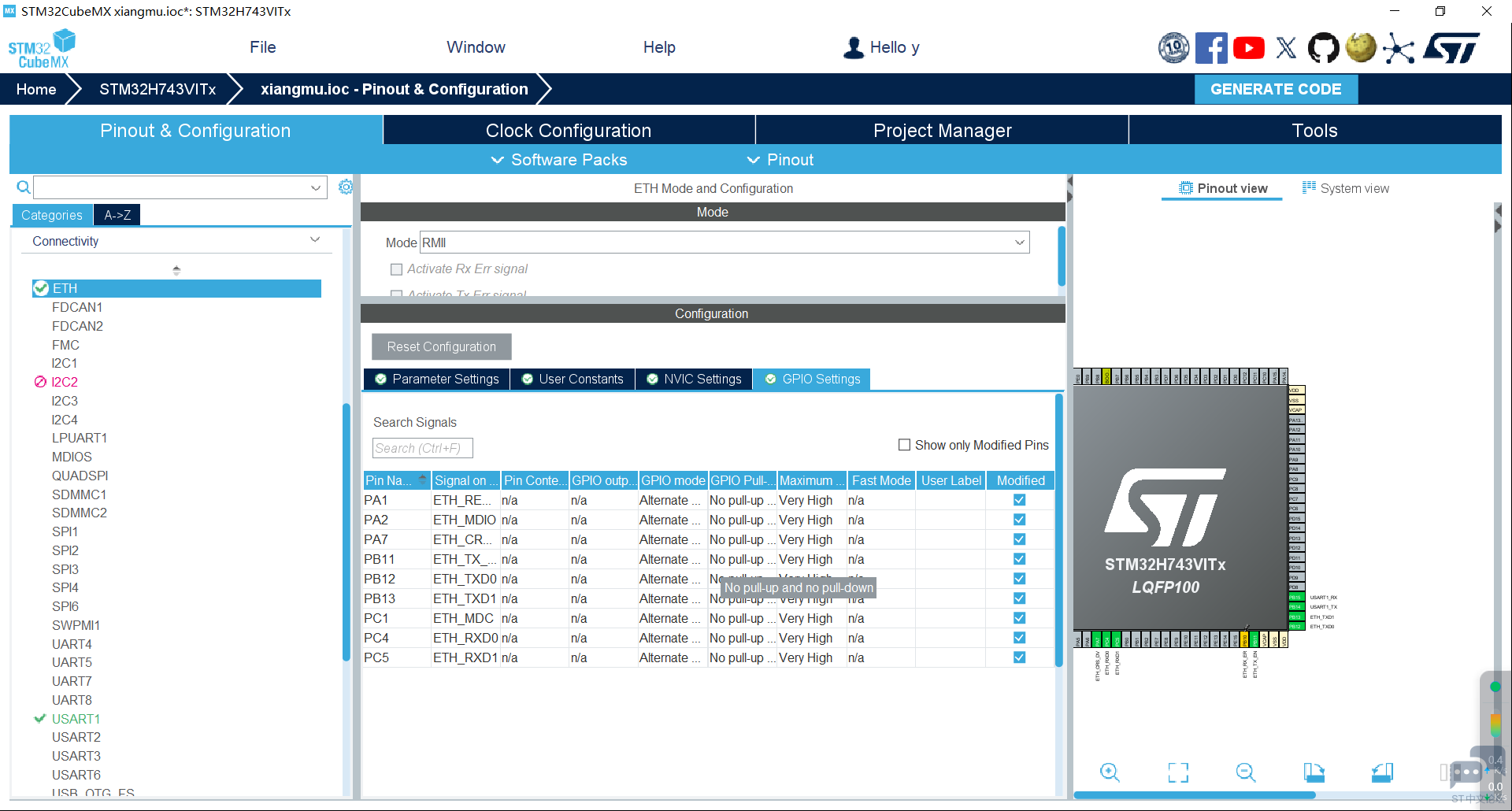Image resolution: width=1512 pixels, height=811 pixels.
Task: Toggle the Modified checkbox for PC1
Action: (1019, 618)
